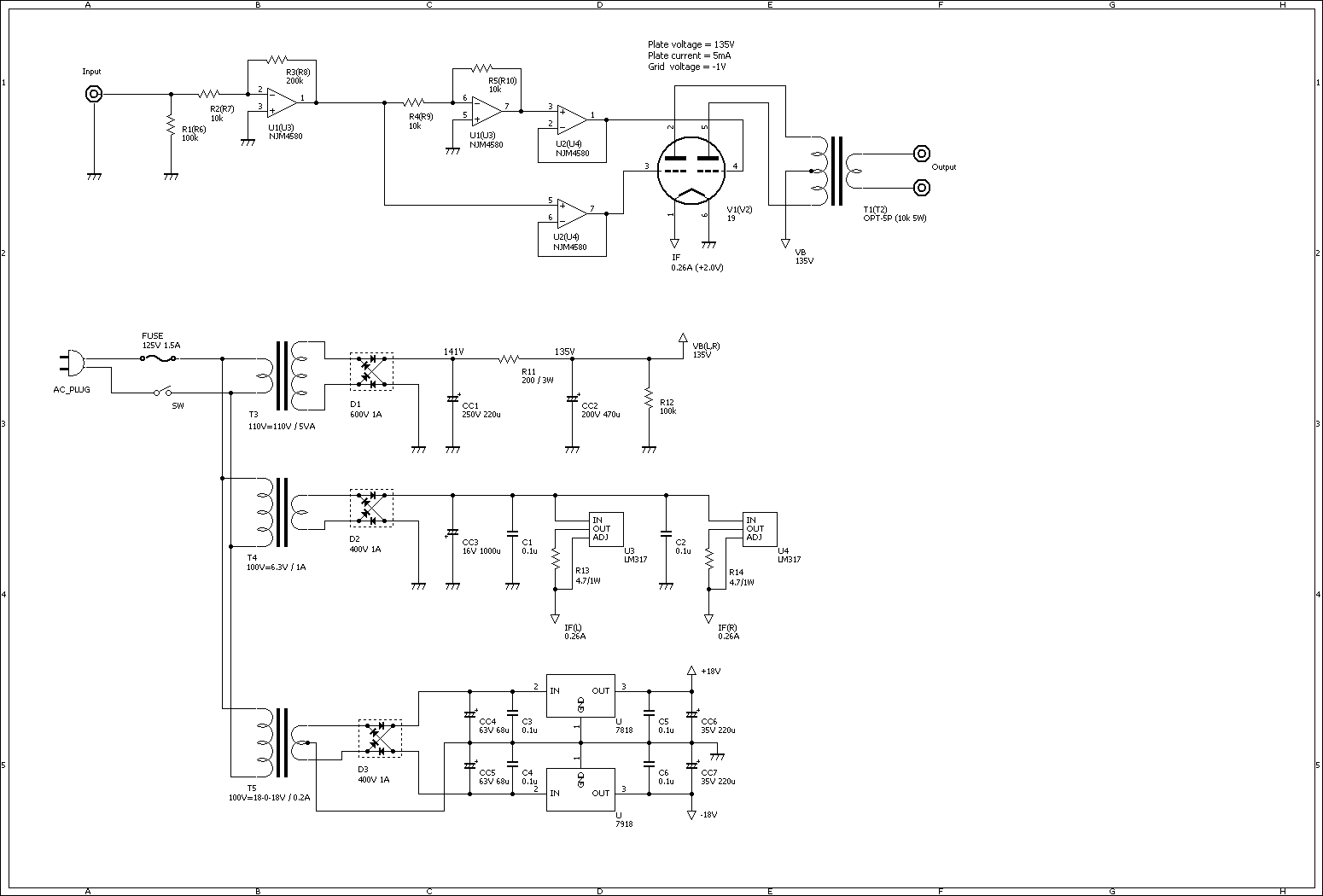Screen dimensions: 1323x896
Task: Click the C1 0.1u capacitor symbol
Action: click(512, 533)
